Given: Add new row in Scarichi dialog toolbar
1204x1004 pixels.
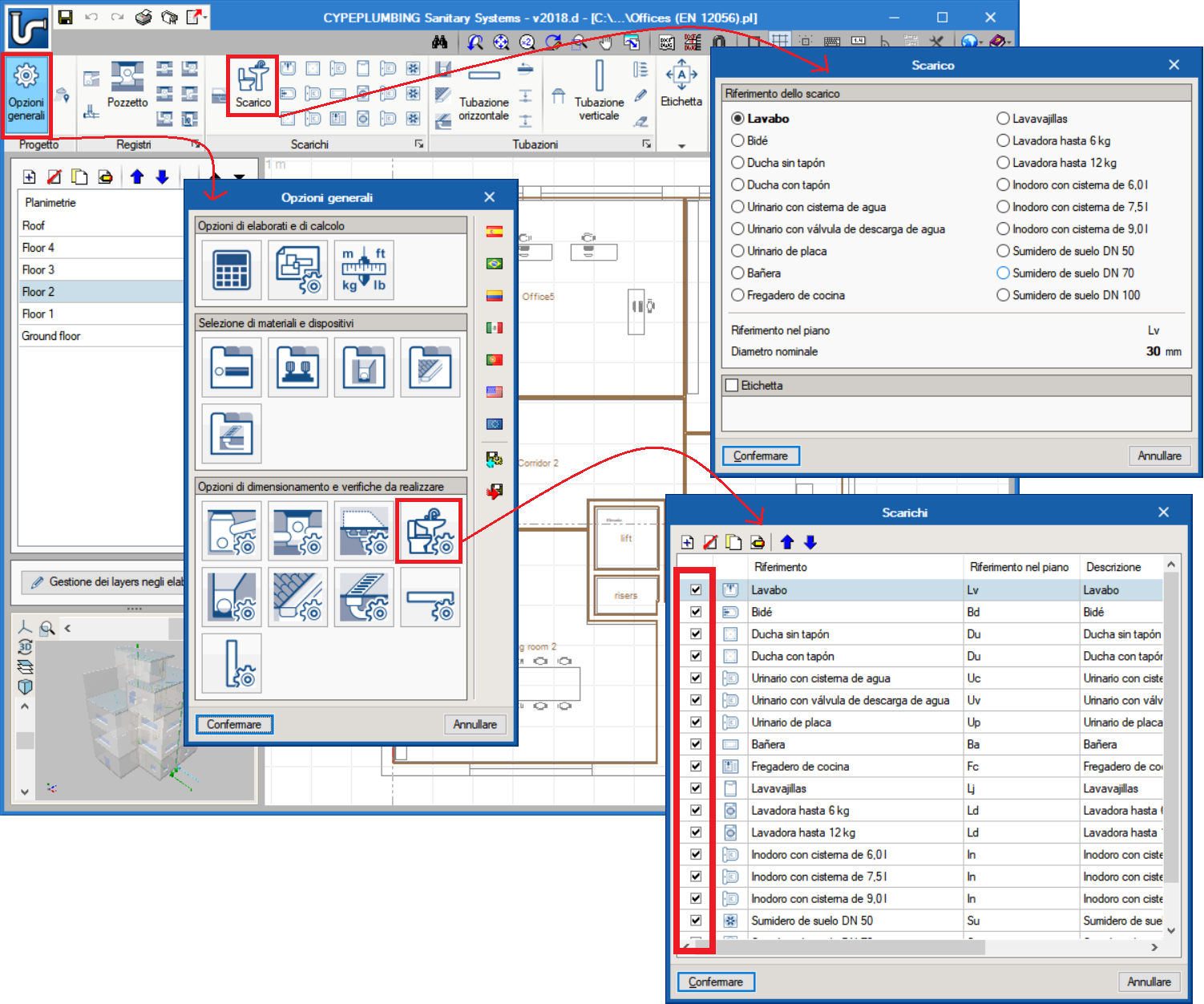Looking at the screenshot, I should coord(687,543).
